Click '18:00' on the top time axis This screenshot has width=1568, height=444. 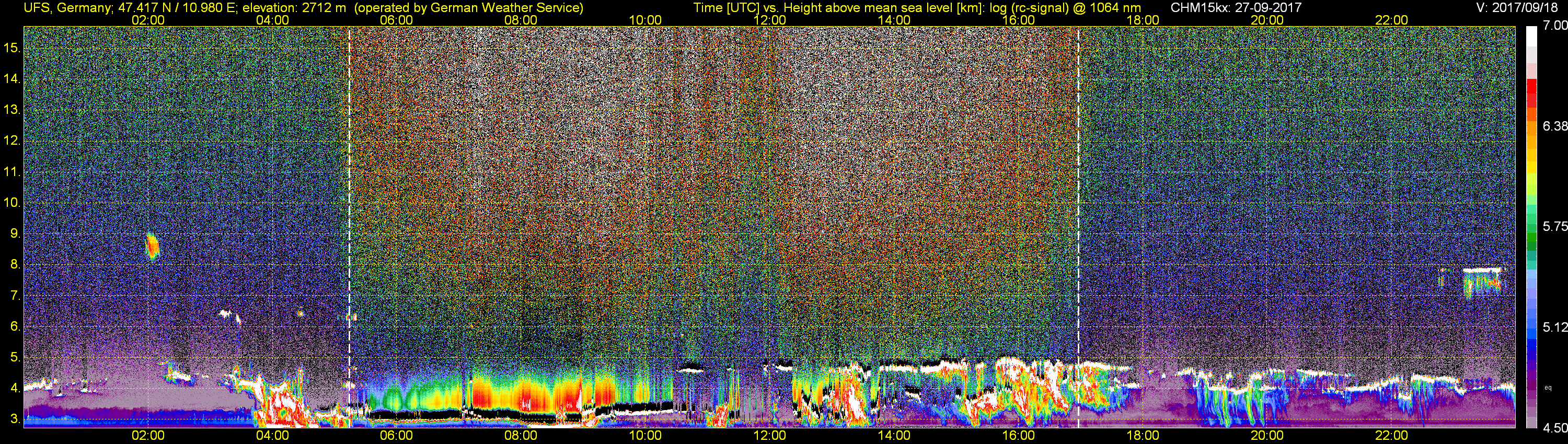click(1143, 20)
